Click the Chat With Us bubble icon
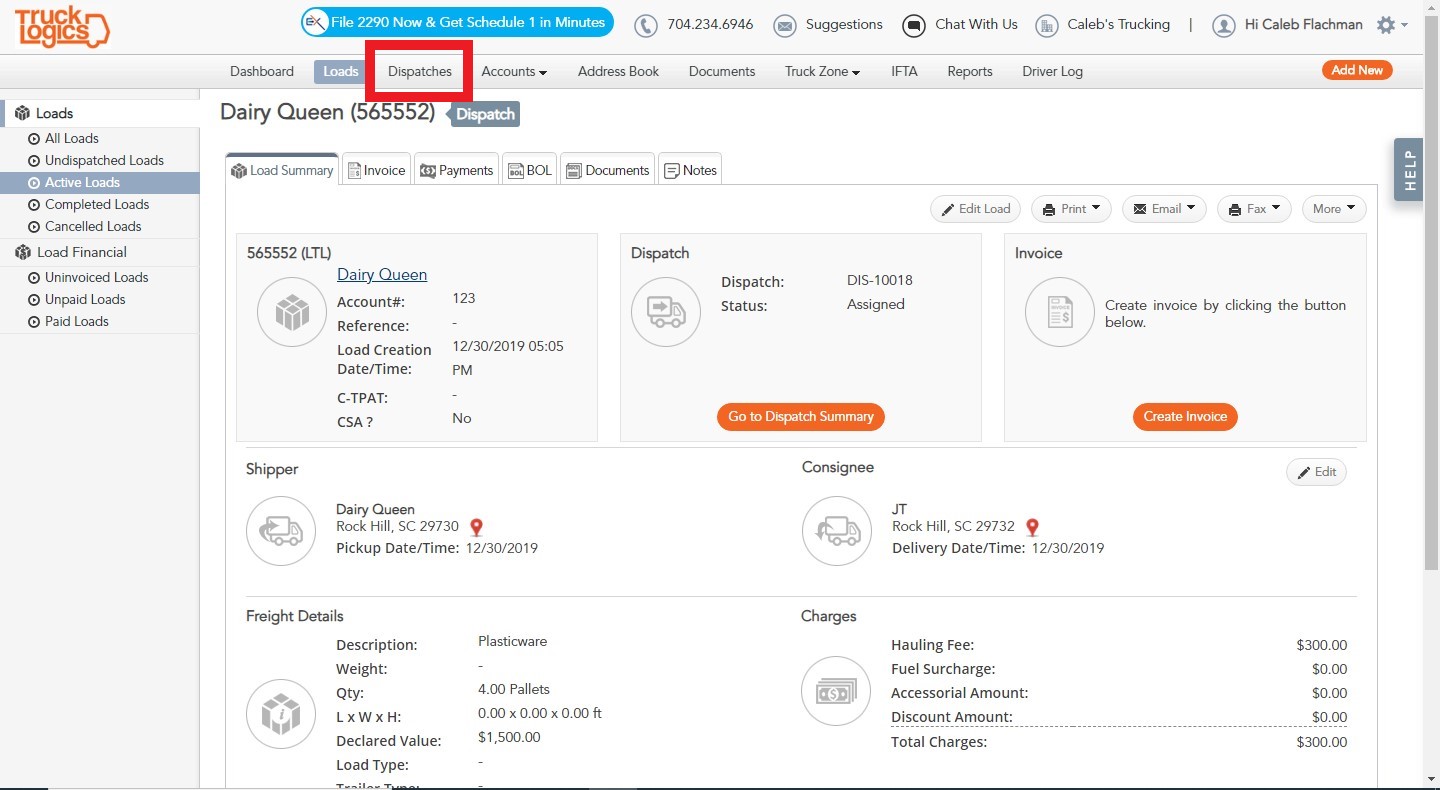This screenshot has height=790, width=1440. click(x=914, y=25)
